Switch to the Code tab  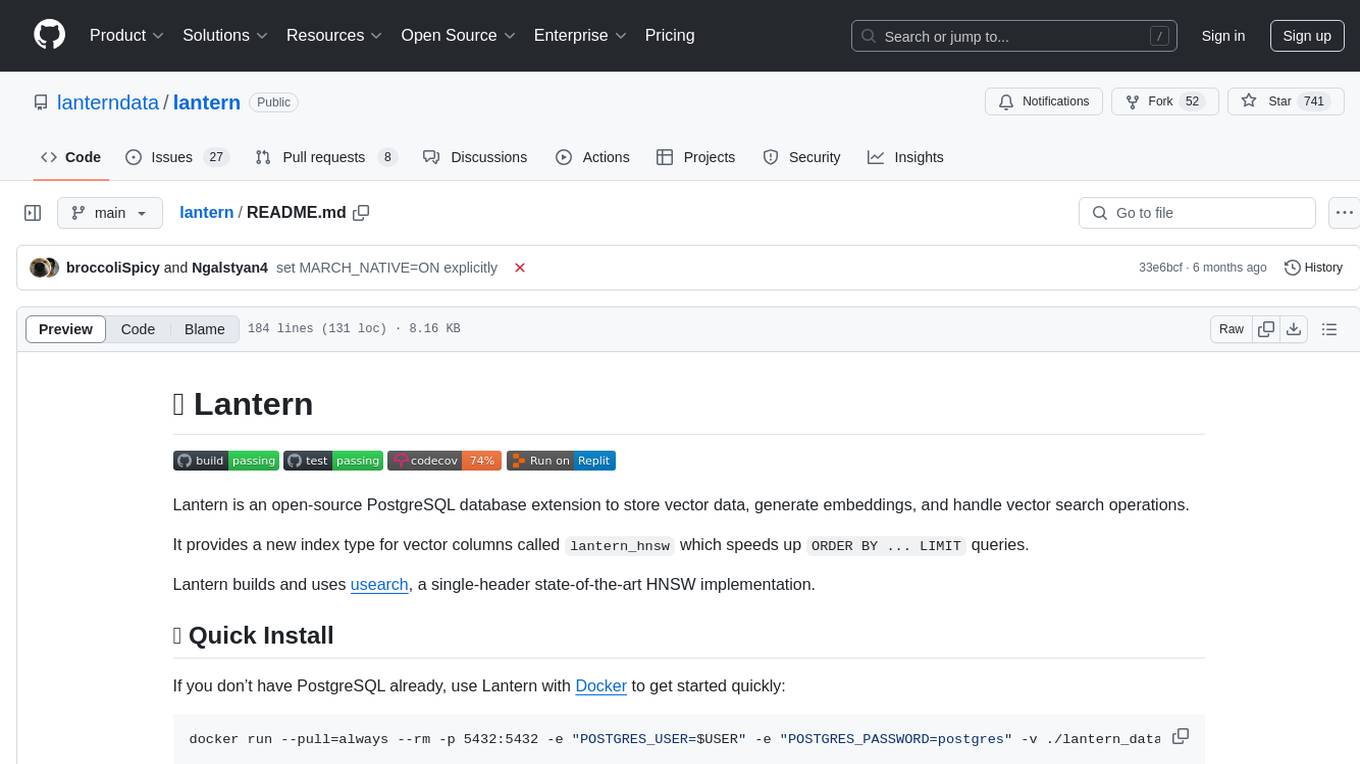(x=71, y=157)
